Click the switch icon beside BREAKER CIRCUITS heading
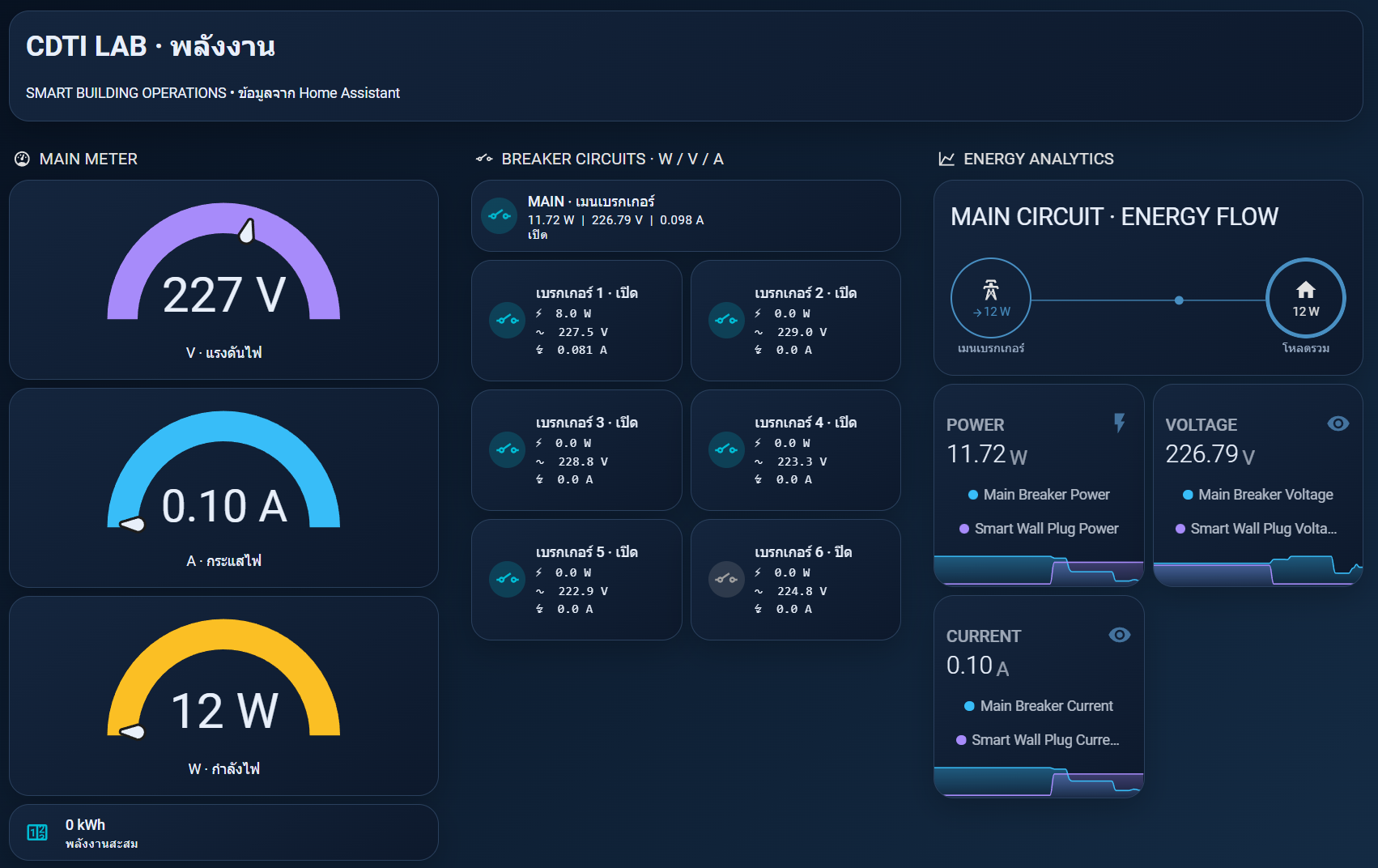The width and height of the screenshot is (1378, 868). (x=484, y=159)
